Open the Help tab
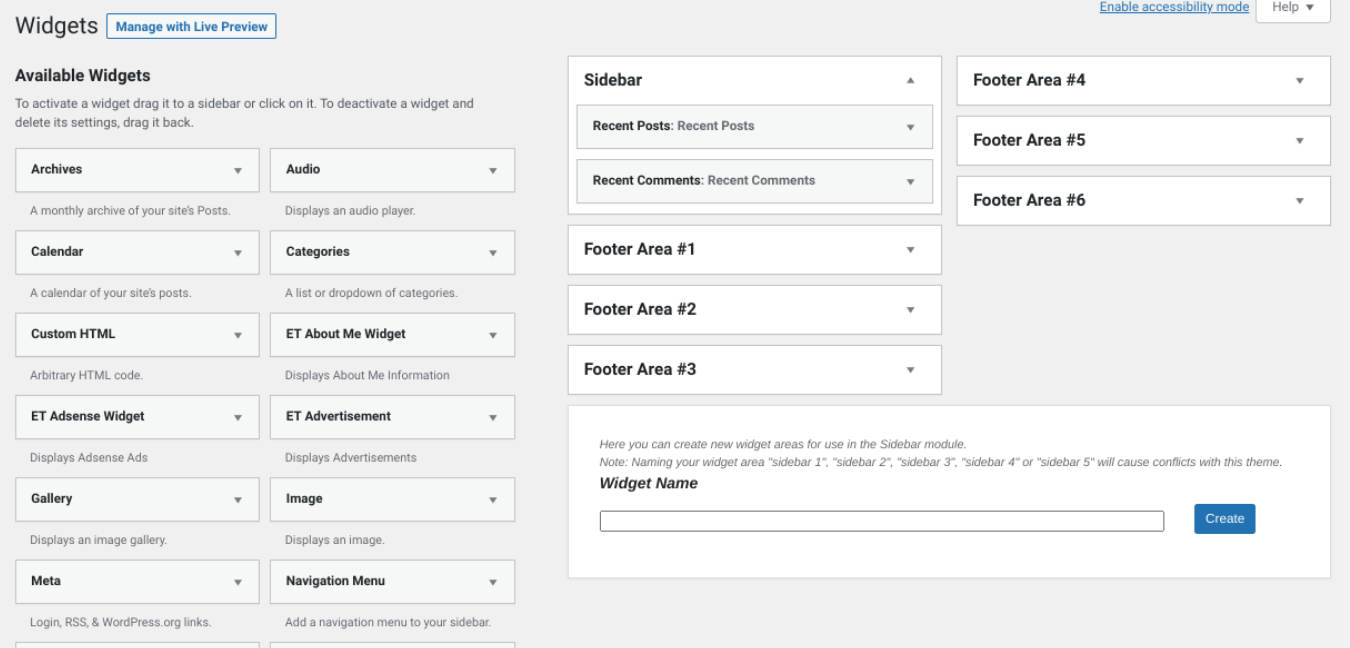Screen dimensions: 1350x648 (x=1293, y=8)
